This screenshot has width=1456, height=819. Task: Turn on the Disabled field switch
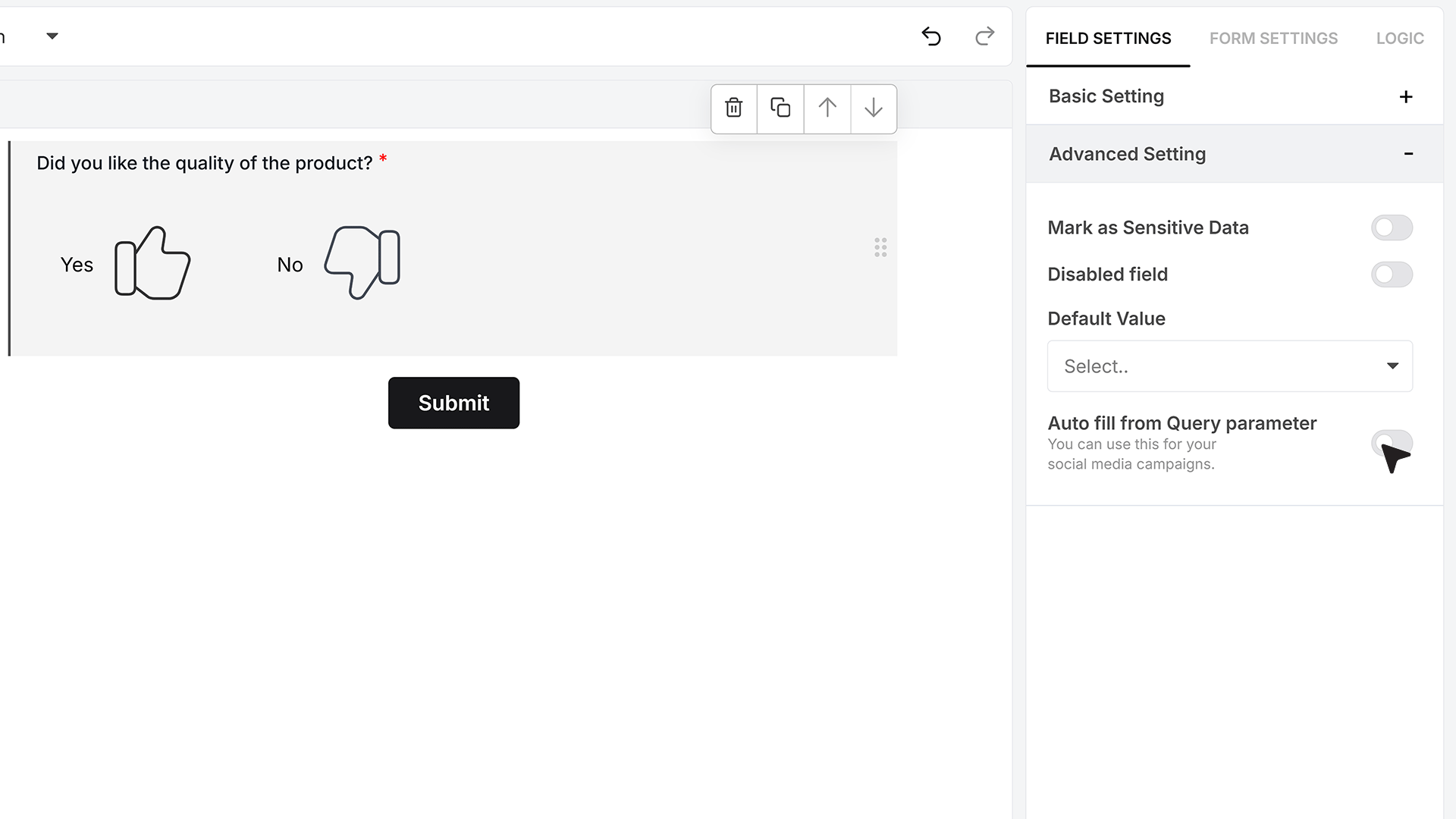tap(1392, 275)
